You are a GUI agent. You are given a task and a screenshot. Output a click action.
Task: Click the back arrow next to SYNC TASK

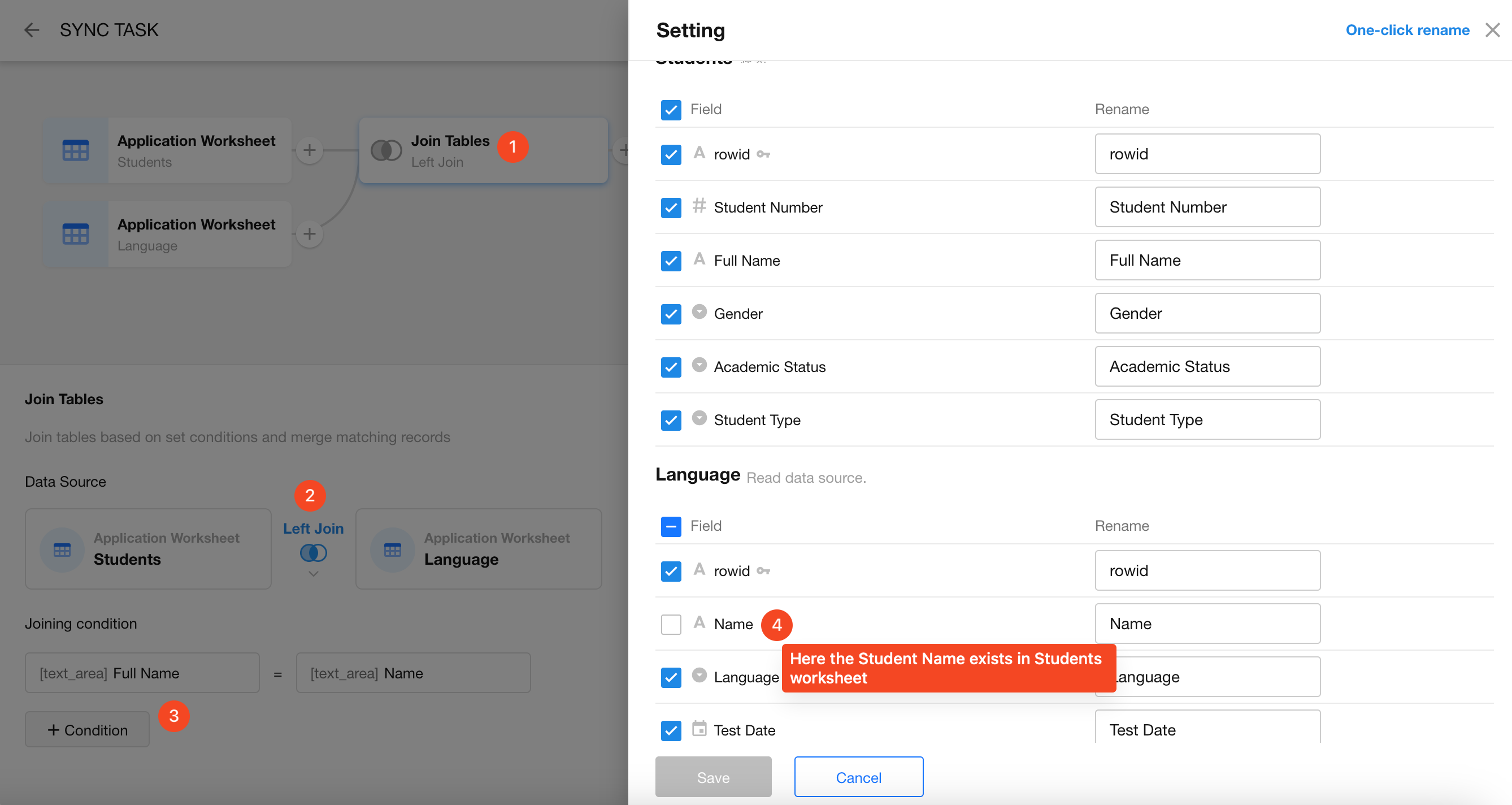click(32, 30)
